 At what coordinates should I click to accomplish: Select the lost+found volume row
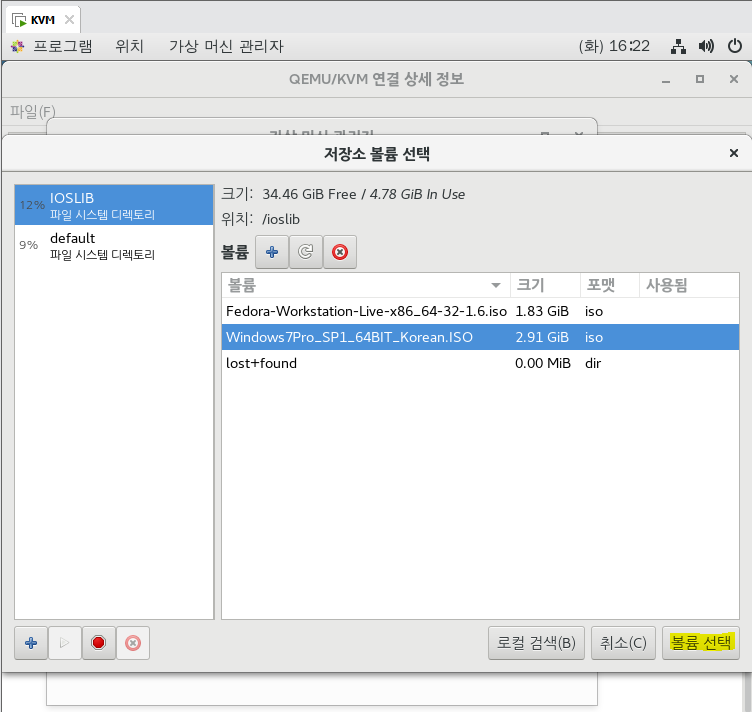[x=480, y=363]
